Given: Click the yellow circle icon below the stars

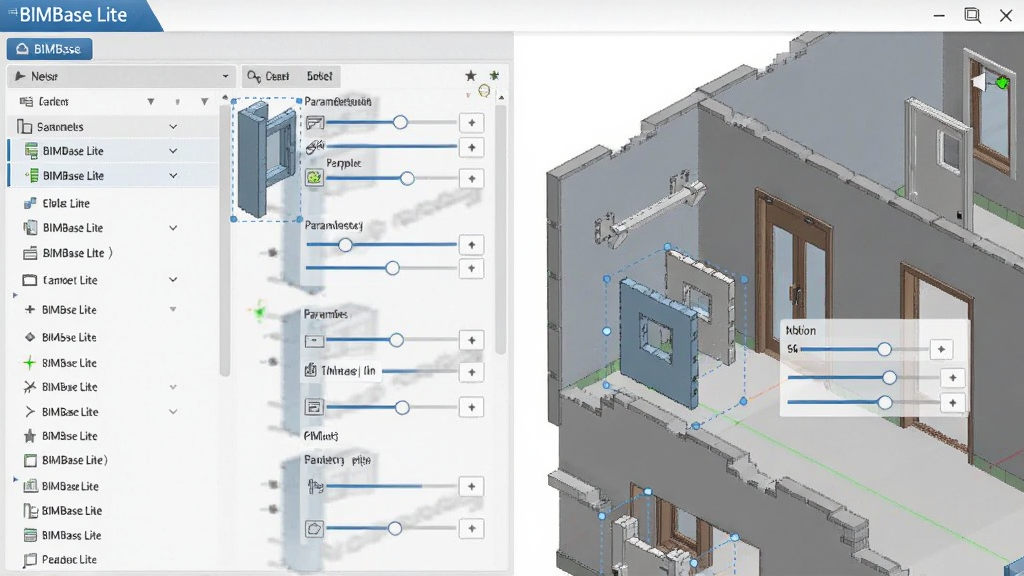Looking at the screenshot, I should 484,91.
